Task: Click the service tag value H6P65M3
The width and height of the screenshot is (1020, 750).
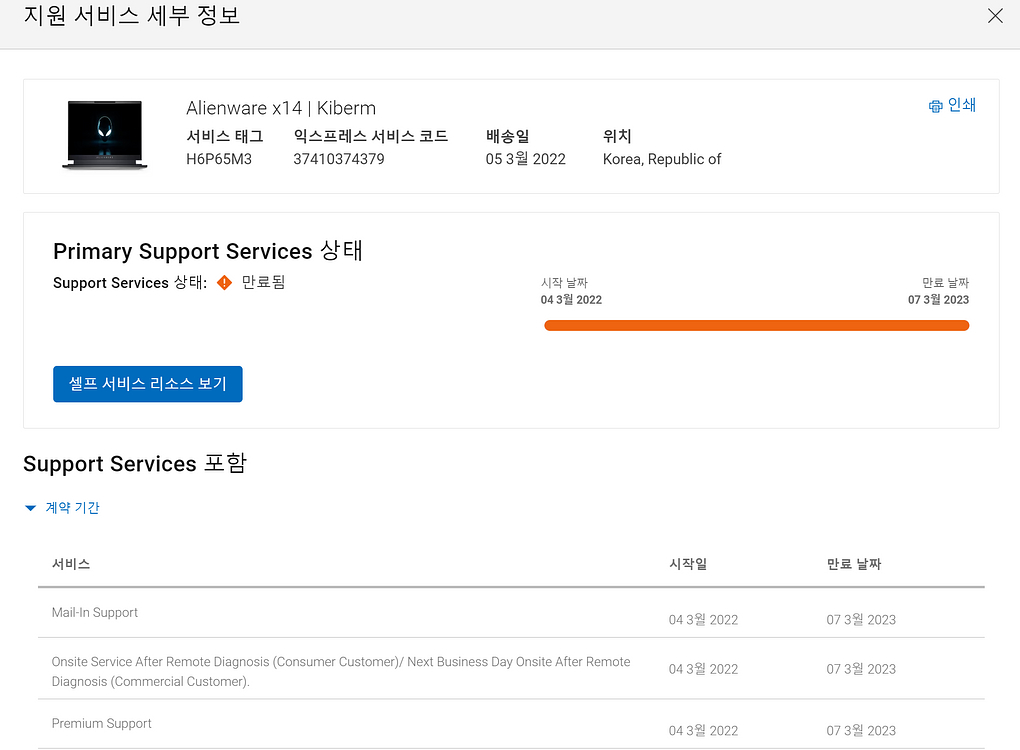Action: (219, 159)
